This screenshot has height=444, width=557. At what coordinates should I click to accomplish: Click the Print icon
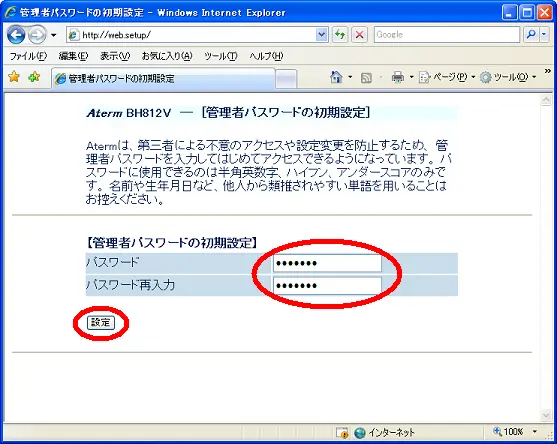click(x=398, y=77)
